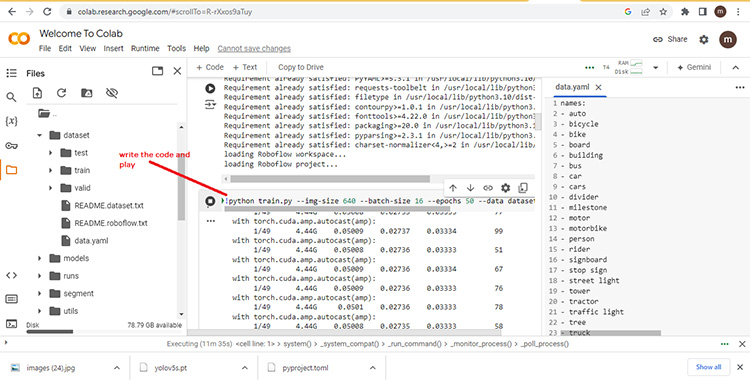This screenshot has width=750, height=382.
Task: Copy link to cell
Action: click(x=488, y=188)
